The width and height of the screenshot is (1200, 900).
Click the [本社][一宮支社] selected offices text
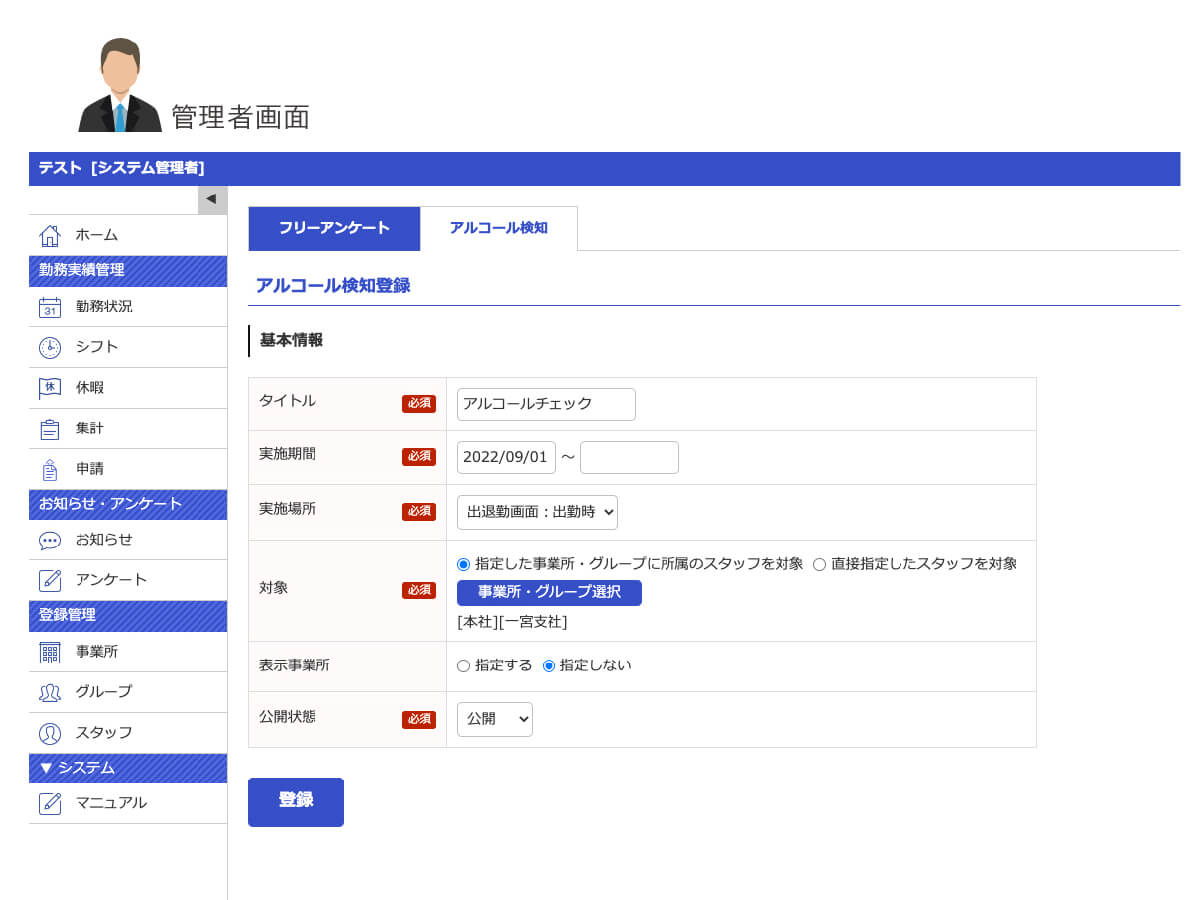coord(512,622)
